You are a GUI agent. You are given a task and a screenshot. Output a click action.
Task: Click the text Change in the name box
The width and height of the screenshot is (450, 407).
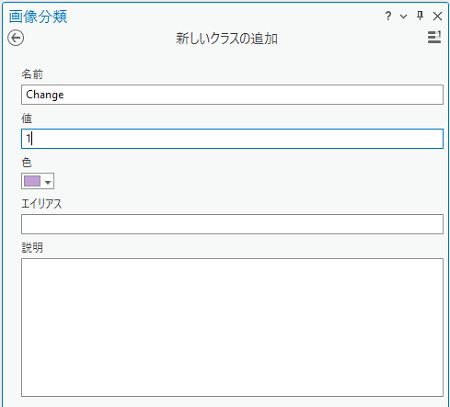(45, 95)
